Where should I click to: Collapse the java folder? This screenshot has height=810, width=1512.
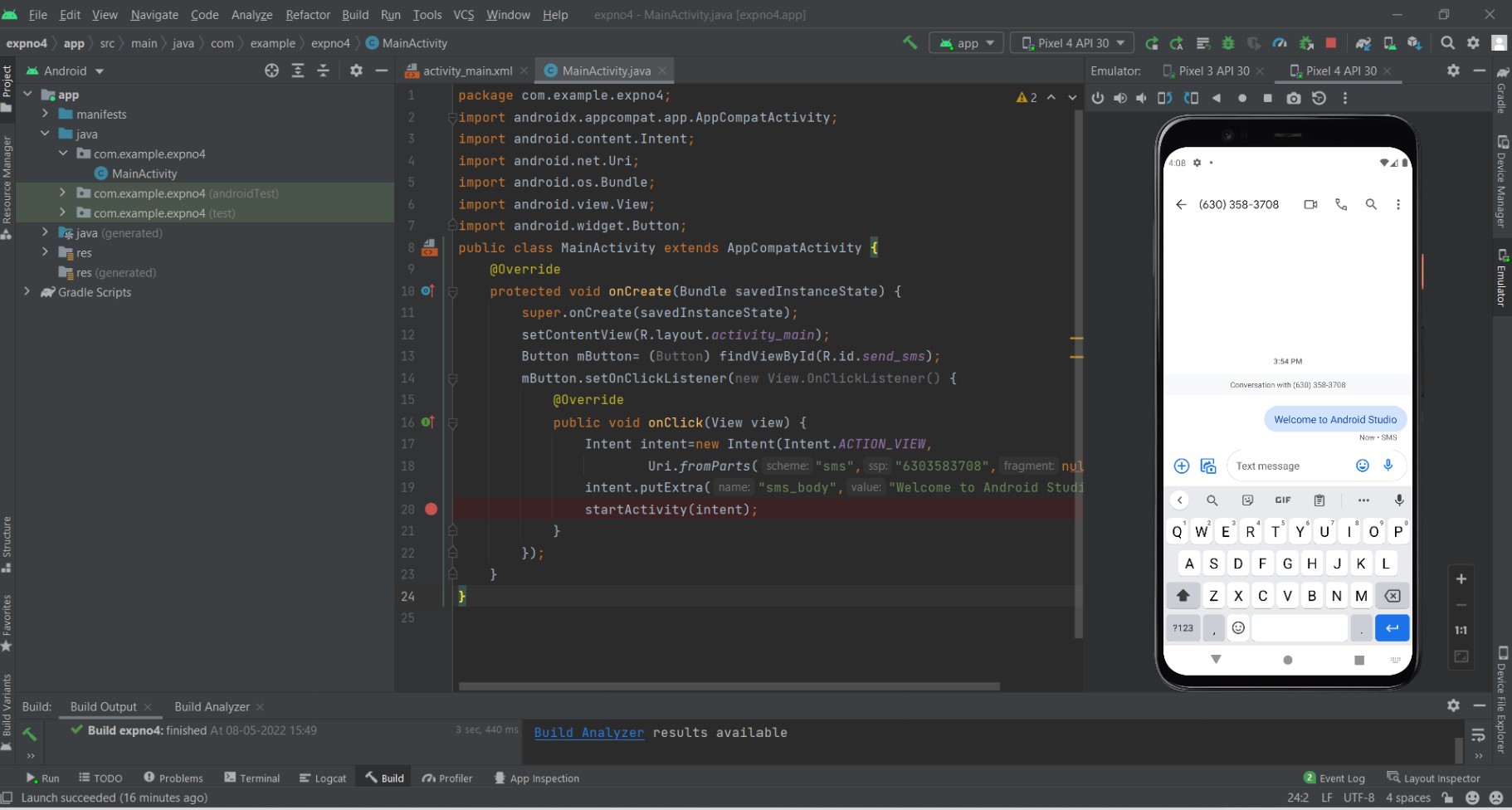pos(46,133)
